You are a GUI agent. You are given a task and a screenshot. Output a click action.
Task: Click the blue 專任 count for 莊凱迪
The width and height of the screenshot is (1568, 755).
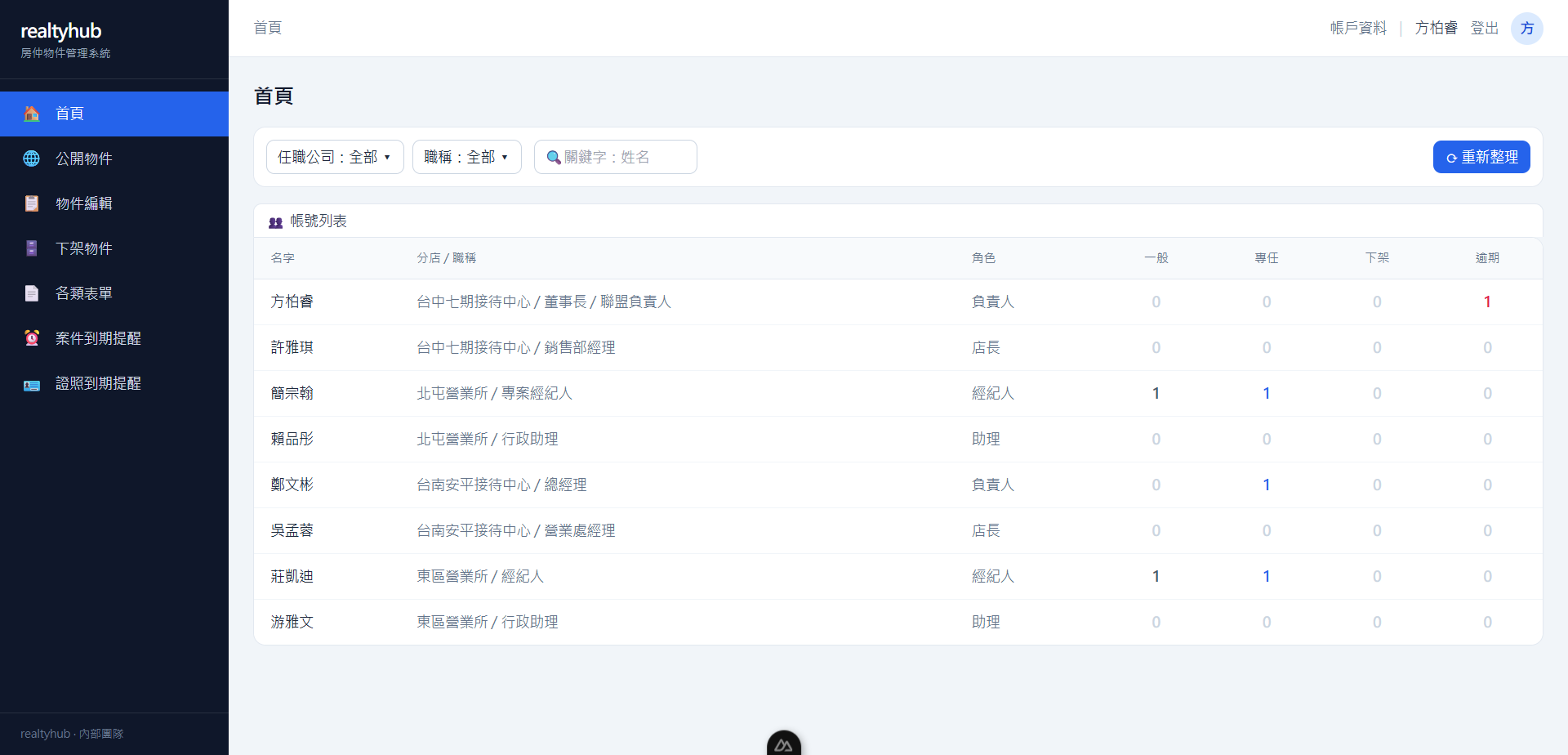pyautogui.click(x=1267, y=577)
